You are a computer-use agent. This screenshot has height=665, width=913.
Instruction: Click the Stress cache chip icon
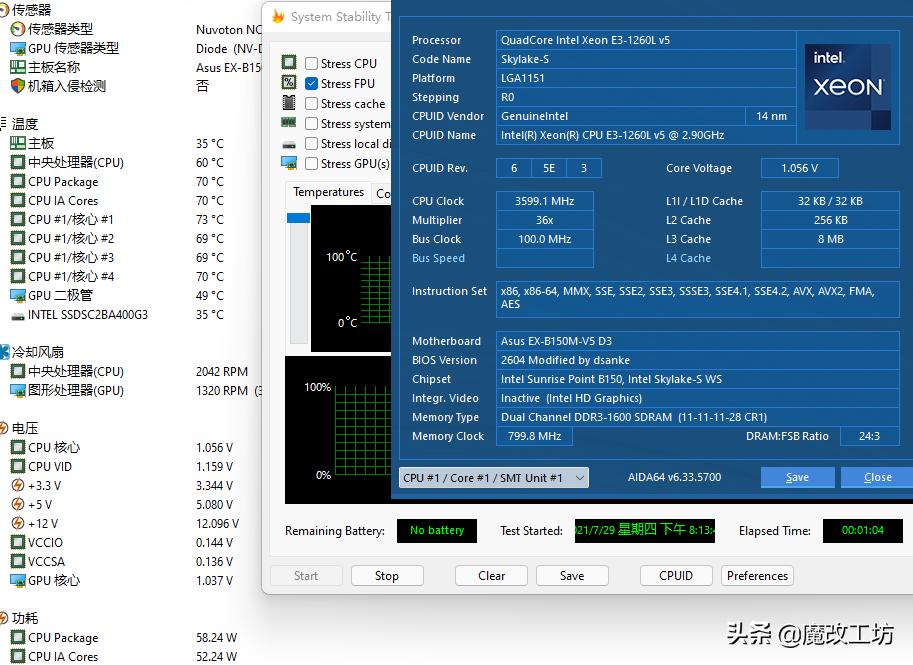click(x=289, y=102)
